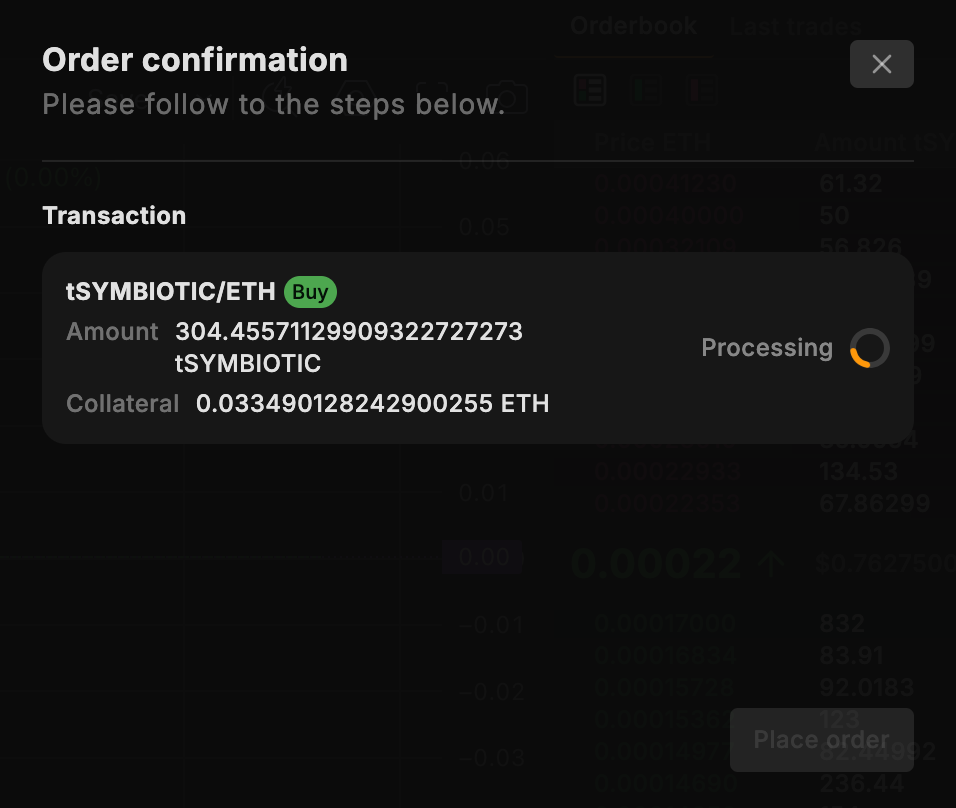Click the up arrow beside 0.00022
Screen dimensions: 956x808
click(x=770, y=564)
